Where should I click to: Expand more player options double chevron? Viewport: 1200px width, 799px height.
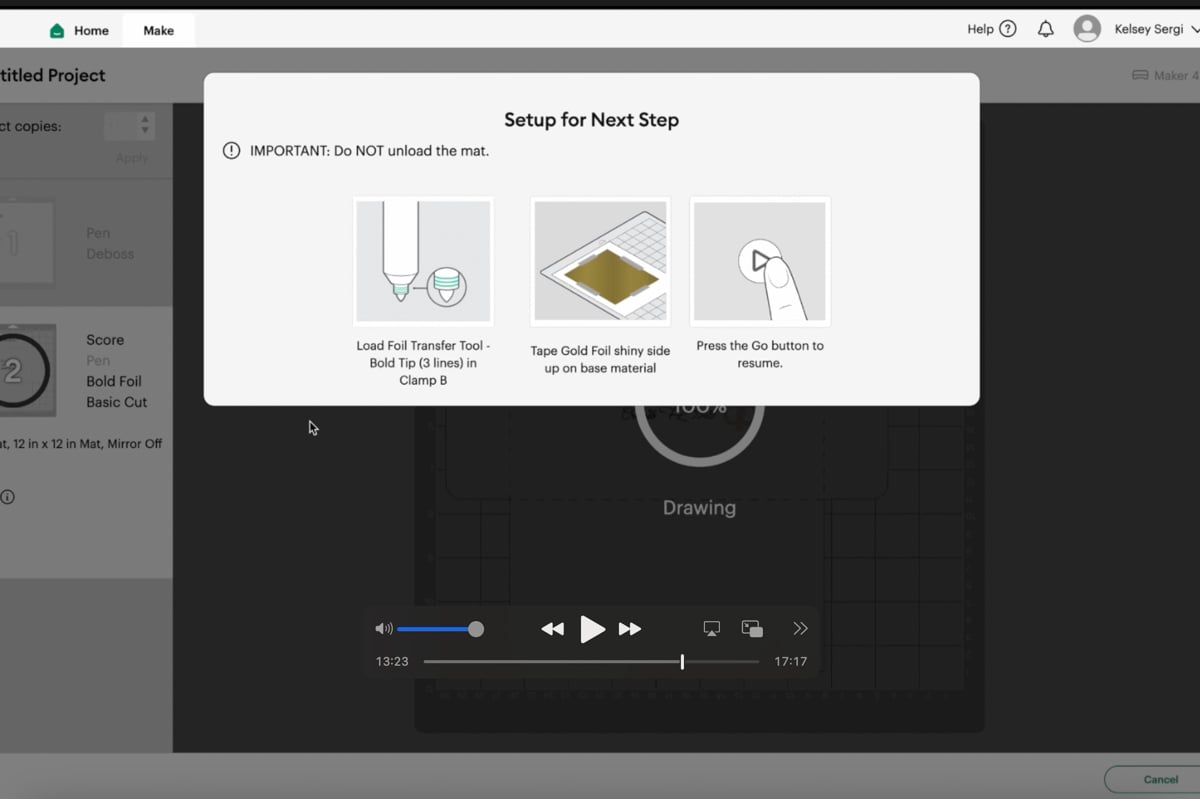pos(800,629)
